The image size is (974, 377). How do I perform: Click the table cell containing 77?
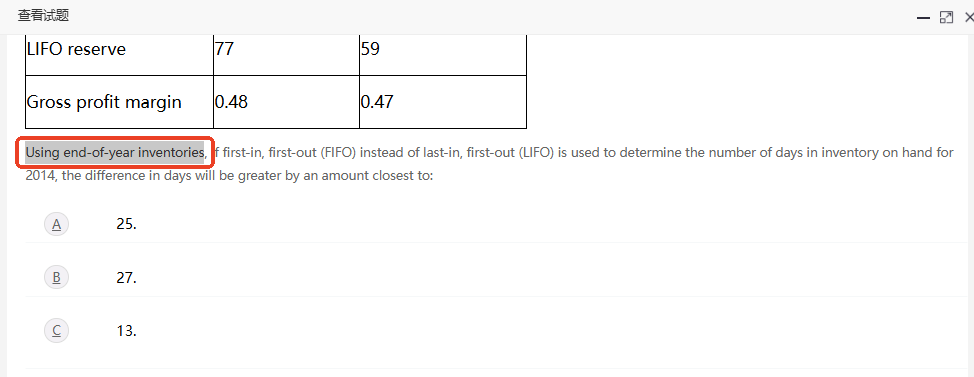pyautogui.click(x=286, y=55)
